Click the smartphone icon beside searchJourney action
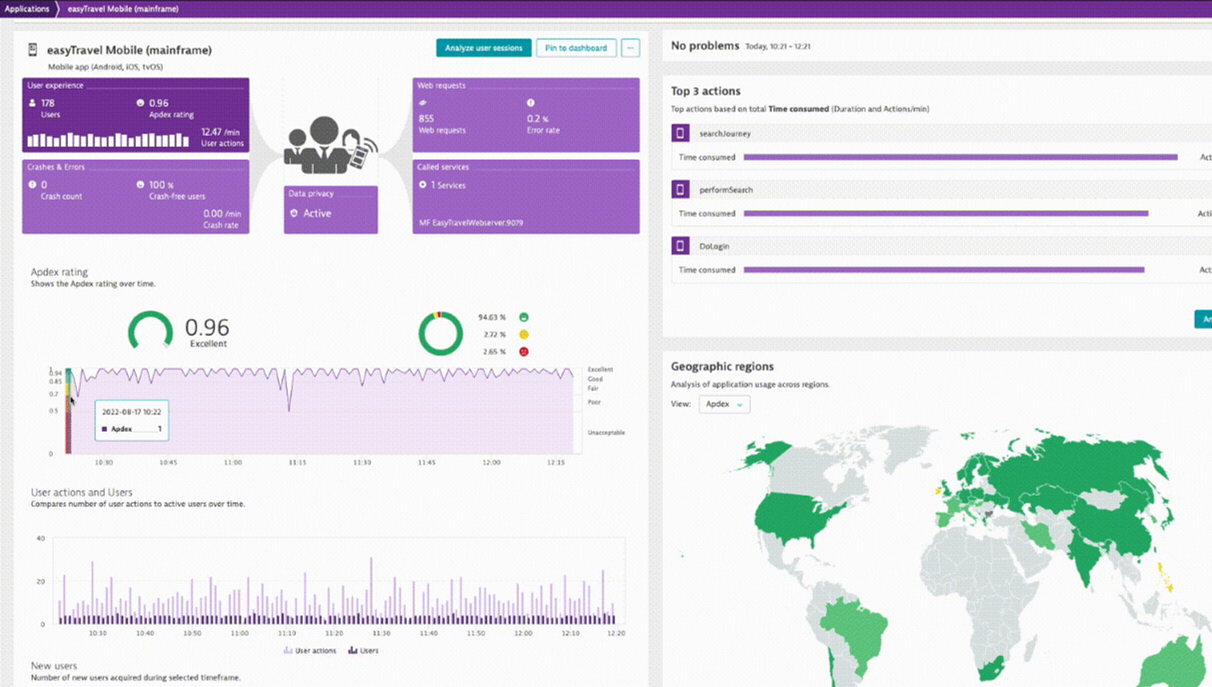The image size is (1212, 687). pyautogui.click(x=682, y=132)
